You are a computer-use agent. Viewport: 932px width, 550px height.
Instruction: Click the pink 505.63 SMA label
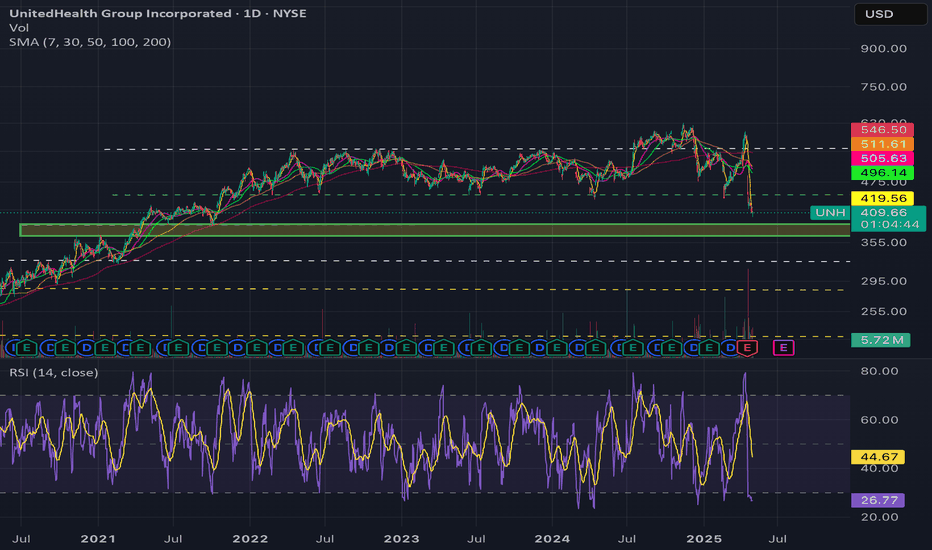coord(882,158)
